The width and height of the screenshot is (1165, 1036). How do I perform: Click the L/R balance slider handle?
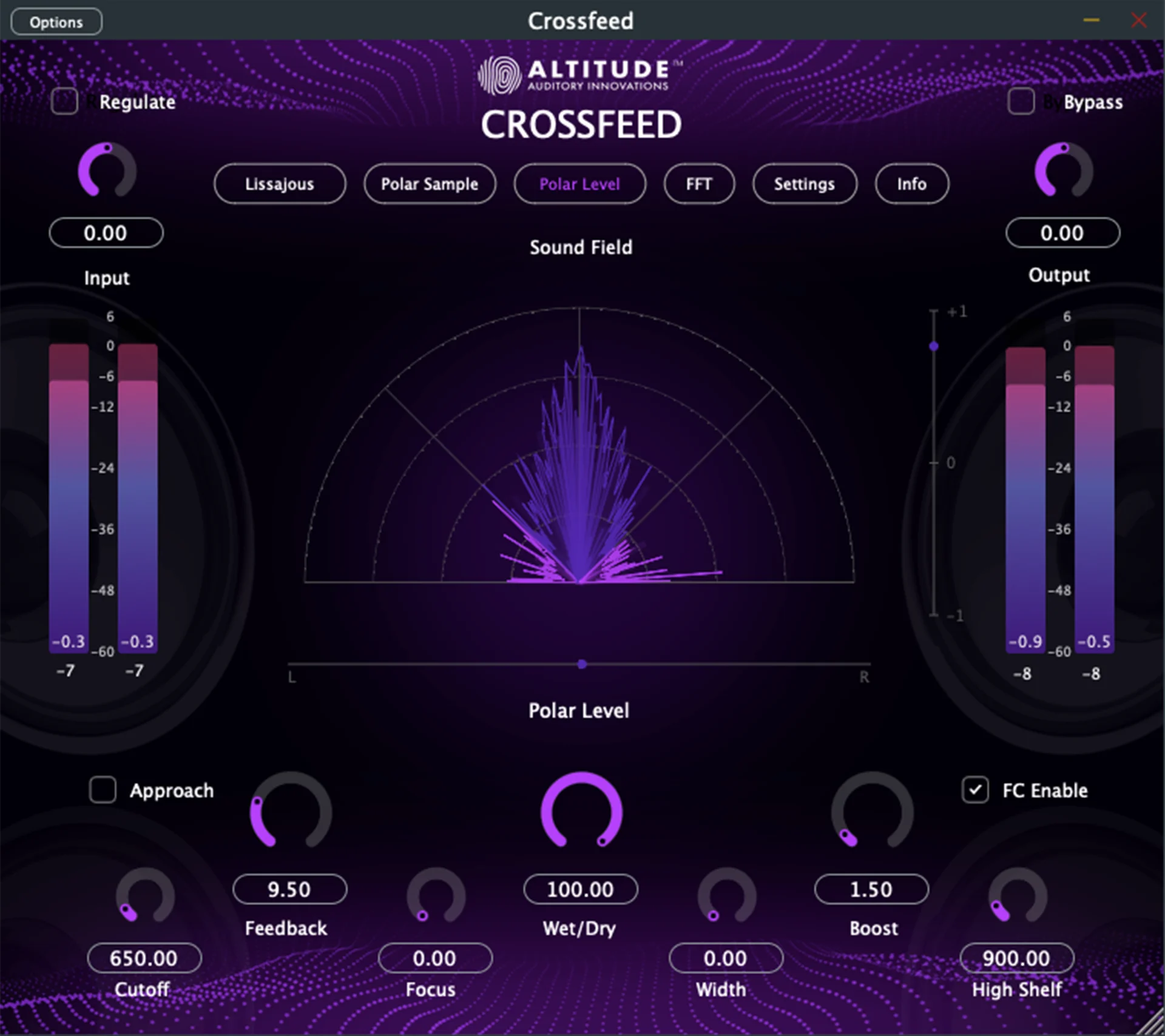(582, 664)
